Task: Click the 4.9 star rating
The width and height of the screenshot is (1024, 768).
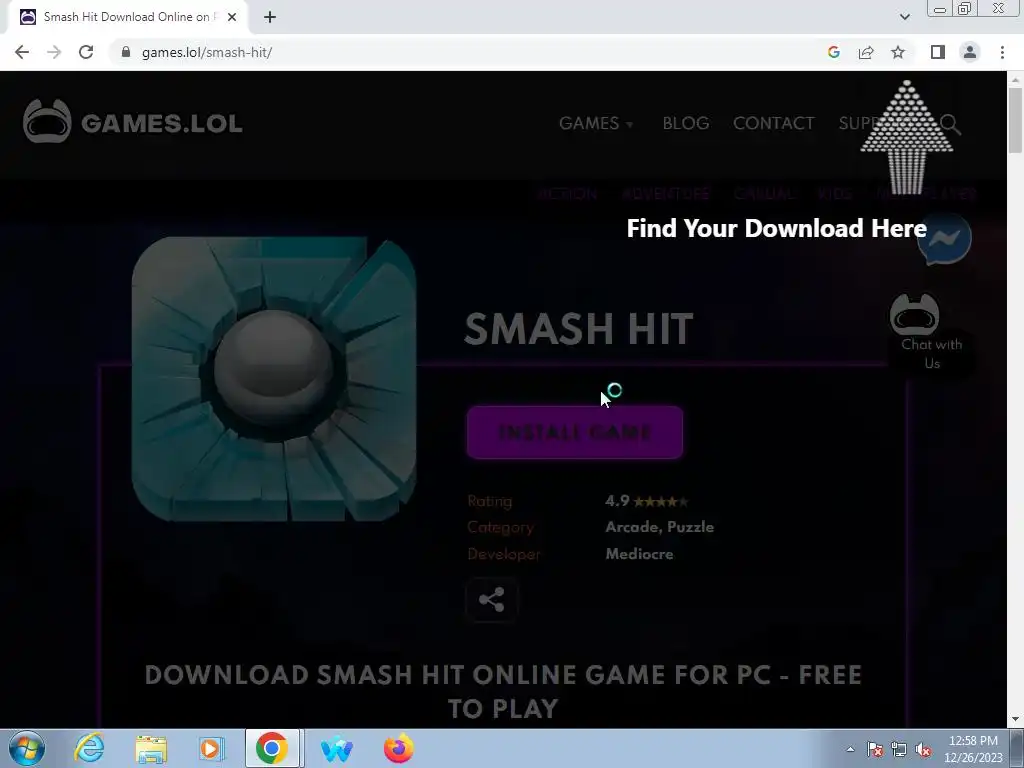Action: click(647, 501)
